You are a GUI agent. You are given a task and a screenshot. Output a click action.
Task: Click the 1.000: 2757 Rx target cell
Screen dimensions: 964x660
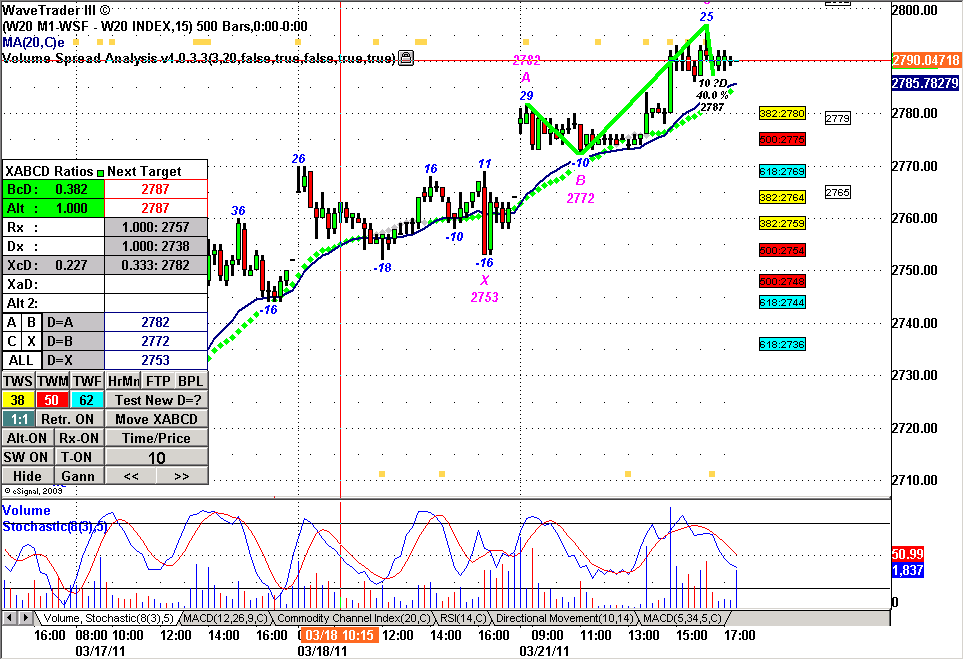point(156,227)
